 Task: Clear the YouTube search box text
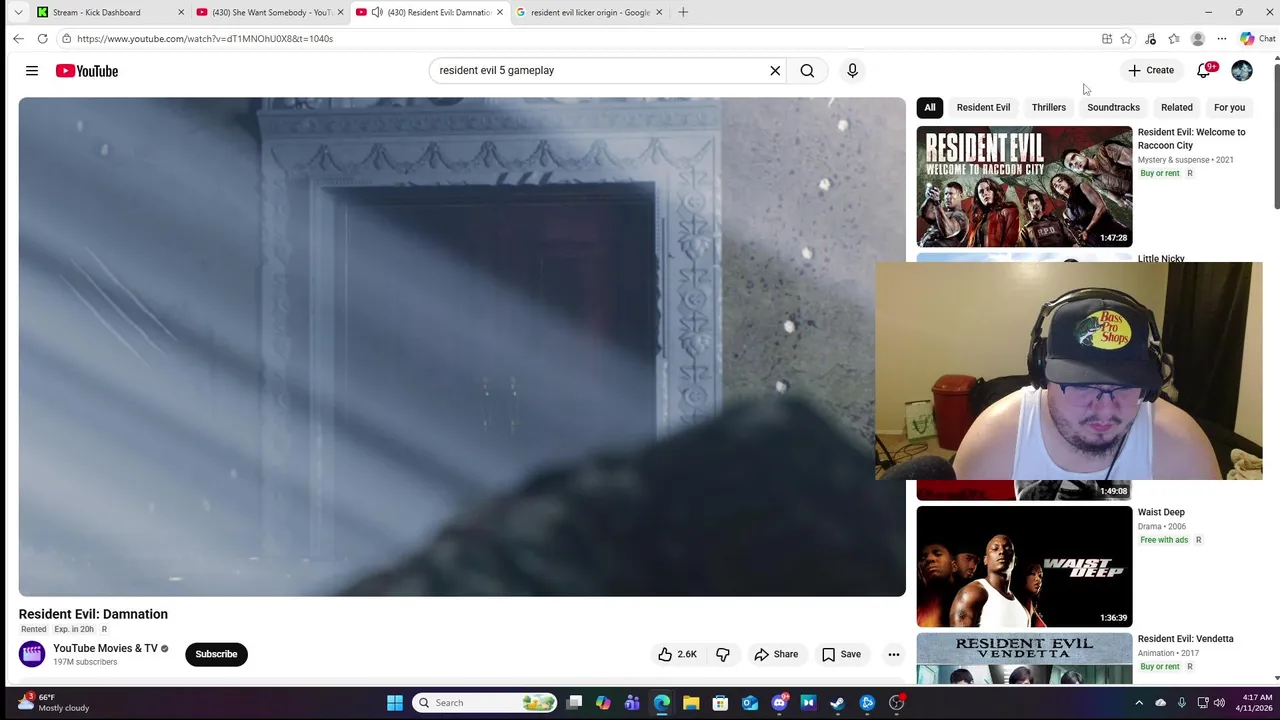pos(775,71)
